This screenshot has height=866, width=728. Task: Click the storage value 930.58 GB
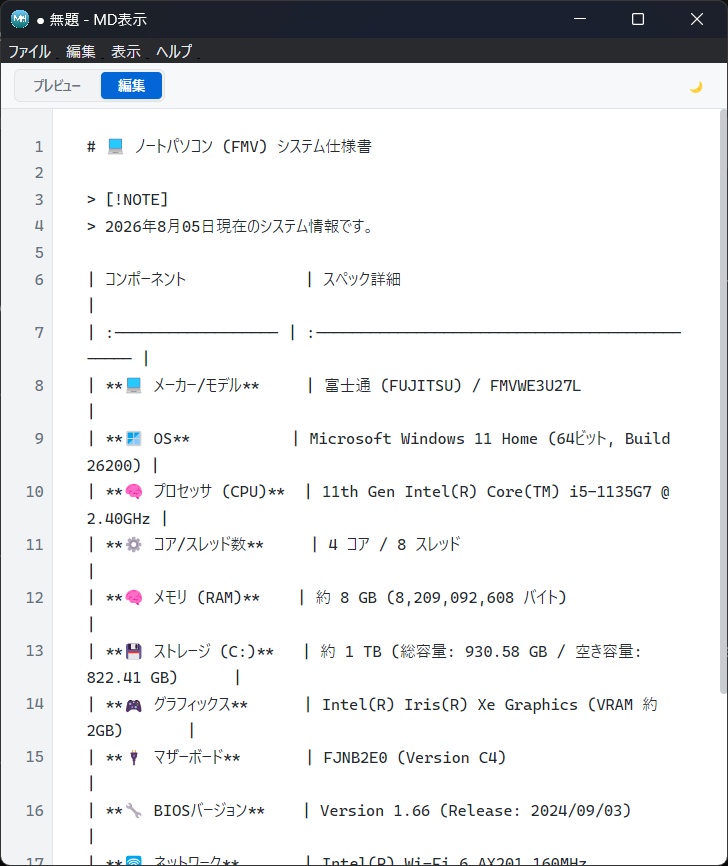(x=506, y=652)
